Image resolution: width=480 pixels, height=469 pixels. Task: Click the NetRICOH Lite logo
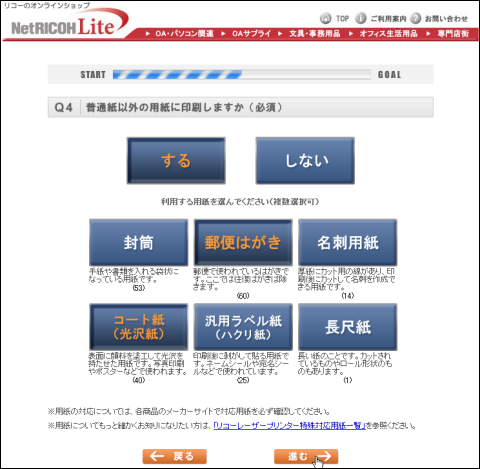67,24
